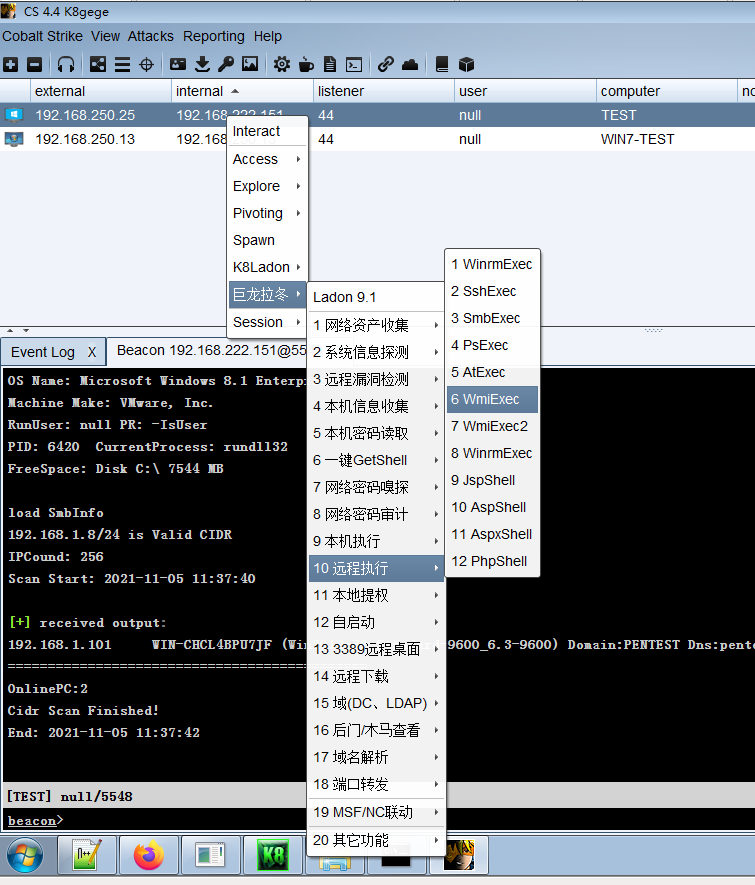The height and width of the screenshot is (885, 755).
Task: Open 20 其它功能 submenu
Action: pos(376,840)
